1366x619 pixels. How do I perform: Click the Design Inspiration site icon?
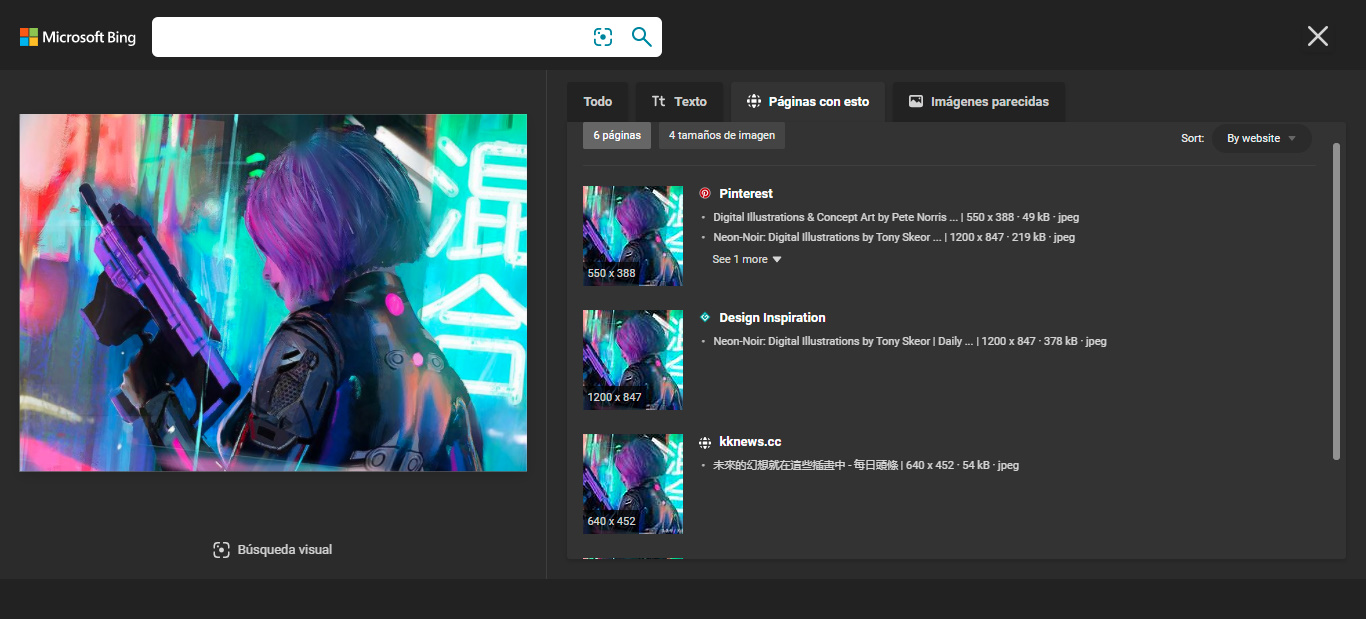coord(705,318)
